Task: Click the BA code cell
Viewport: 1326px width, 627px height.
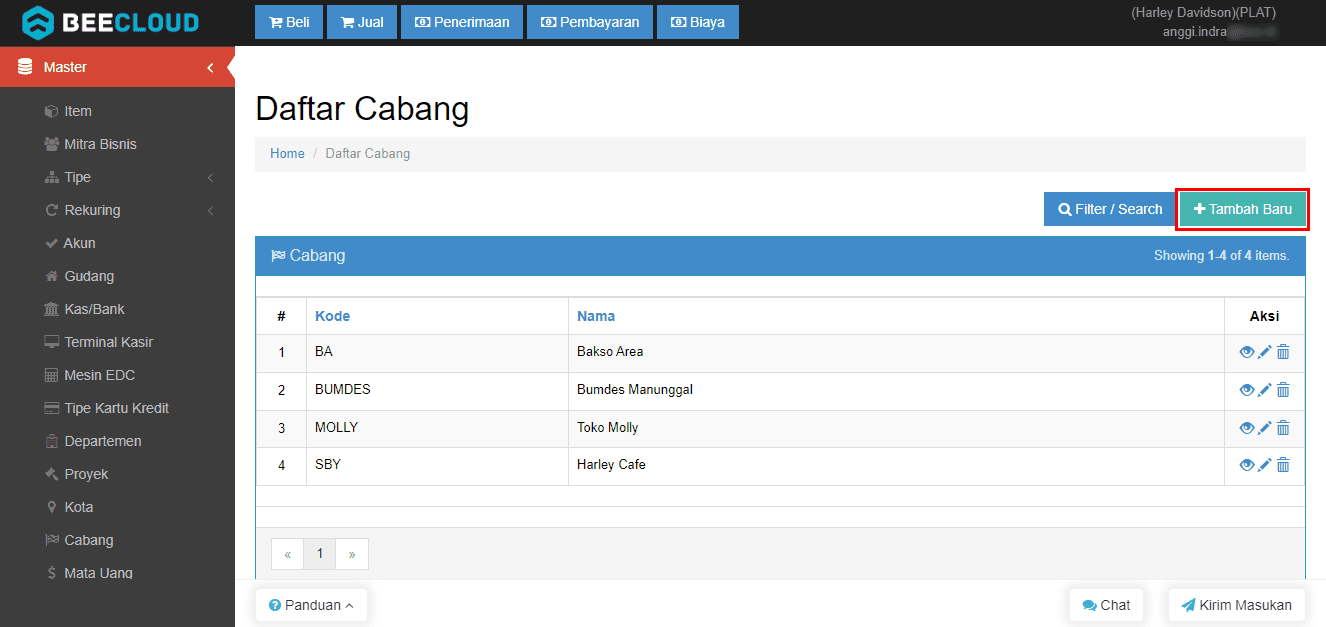Action: coord(437,352)
